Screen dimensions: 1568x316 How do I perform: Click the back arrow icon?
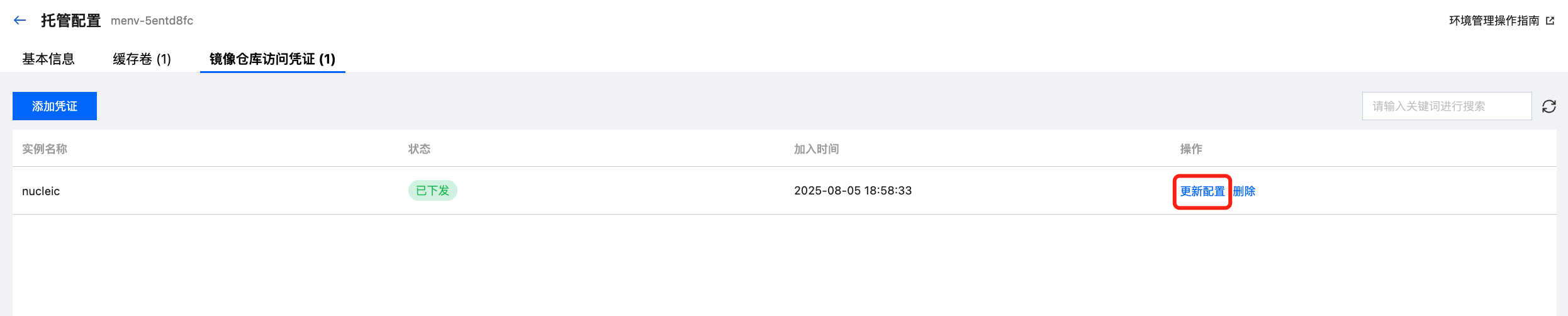20,21
